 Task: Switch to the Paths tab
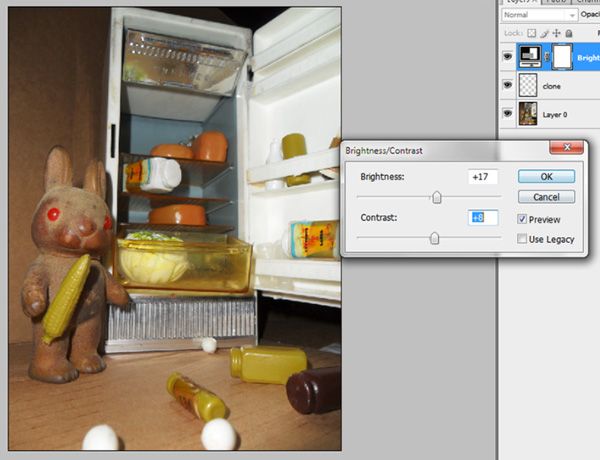[x=556, y=2]
